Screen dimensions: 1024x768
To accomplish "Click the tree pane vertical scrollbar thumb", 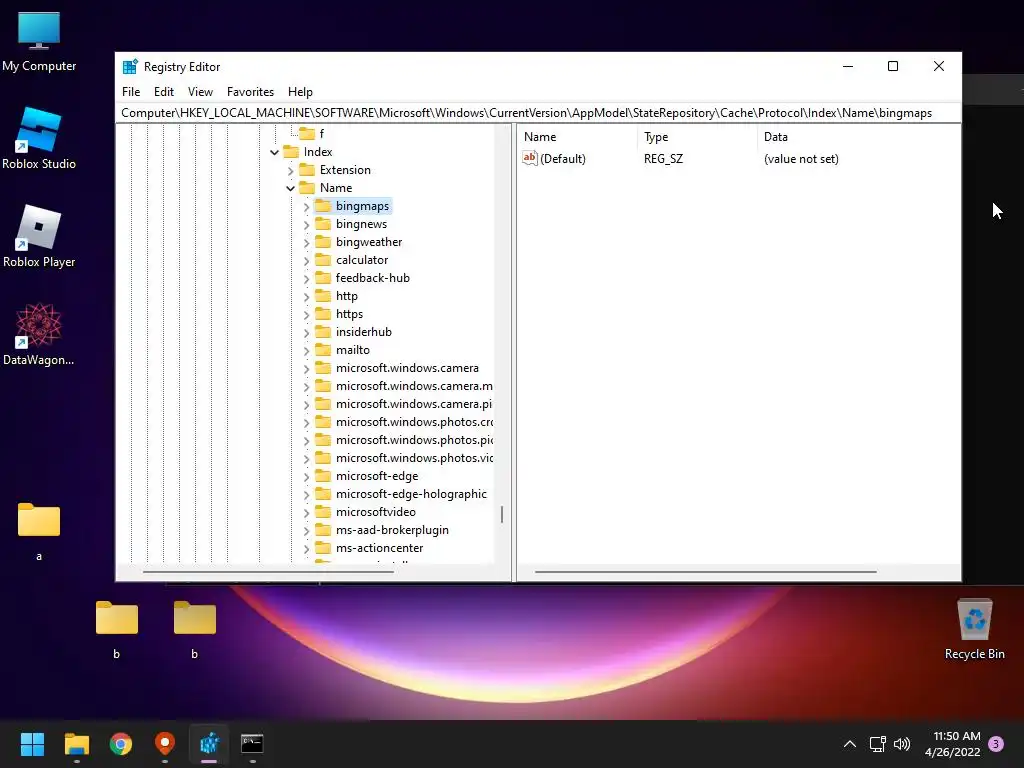I will pyautogui.click(x=502, y=515).
